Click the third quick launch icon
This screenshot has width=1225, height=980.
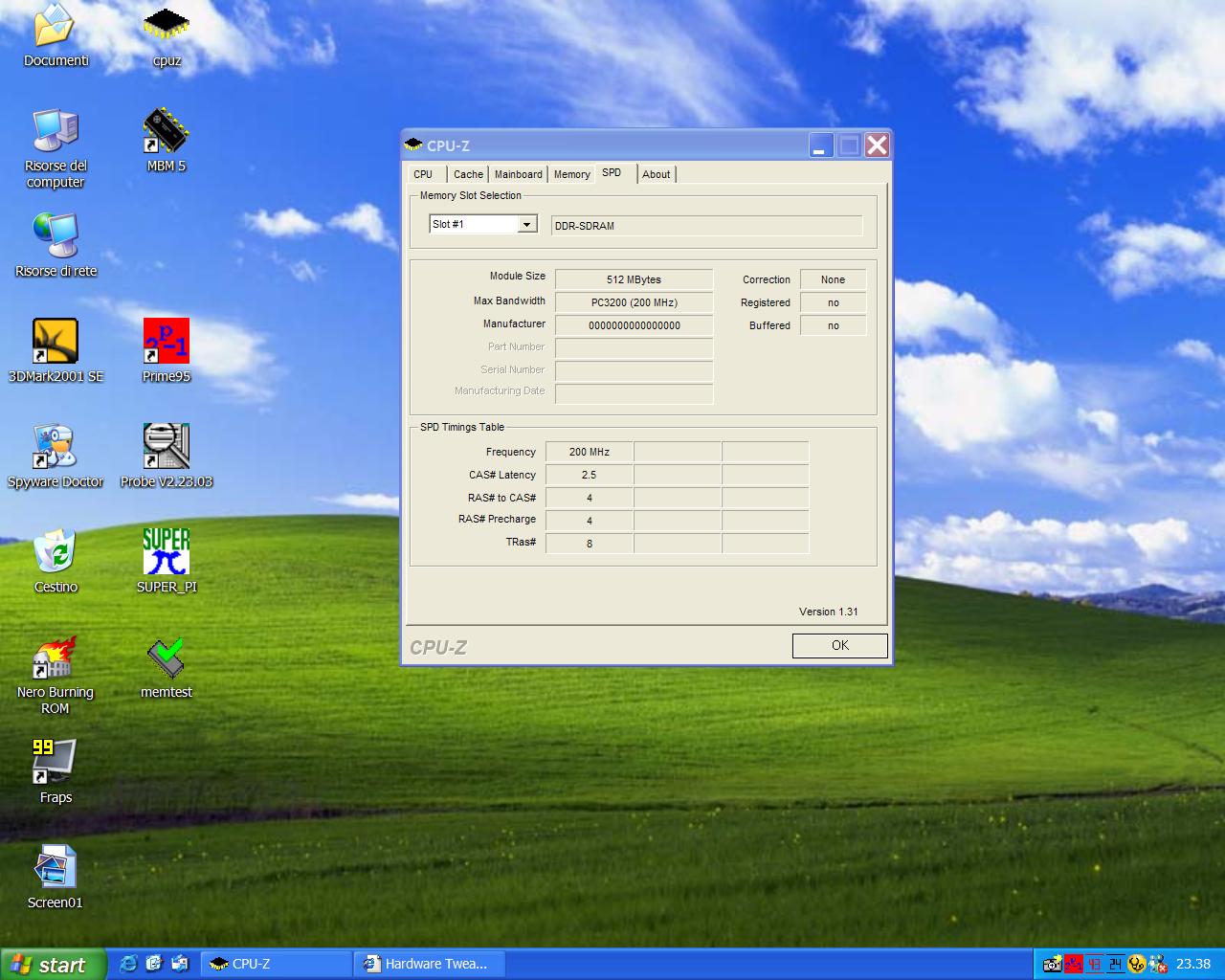(x=180, y=964)
